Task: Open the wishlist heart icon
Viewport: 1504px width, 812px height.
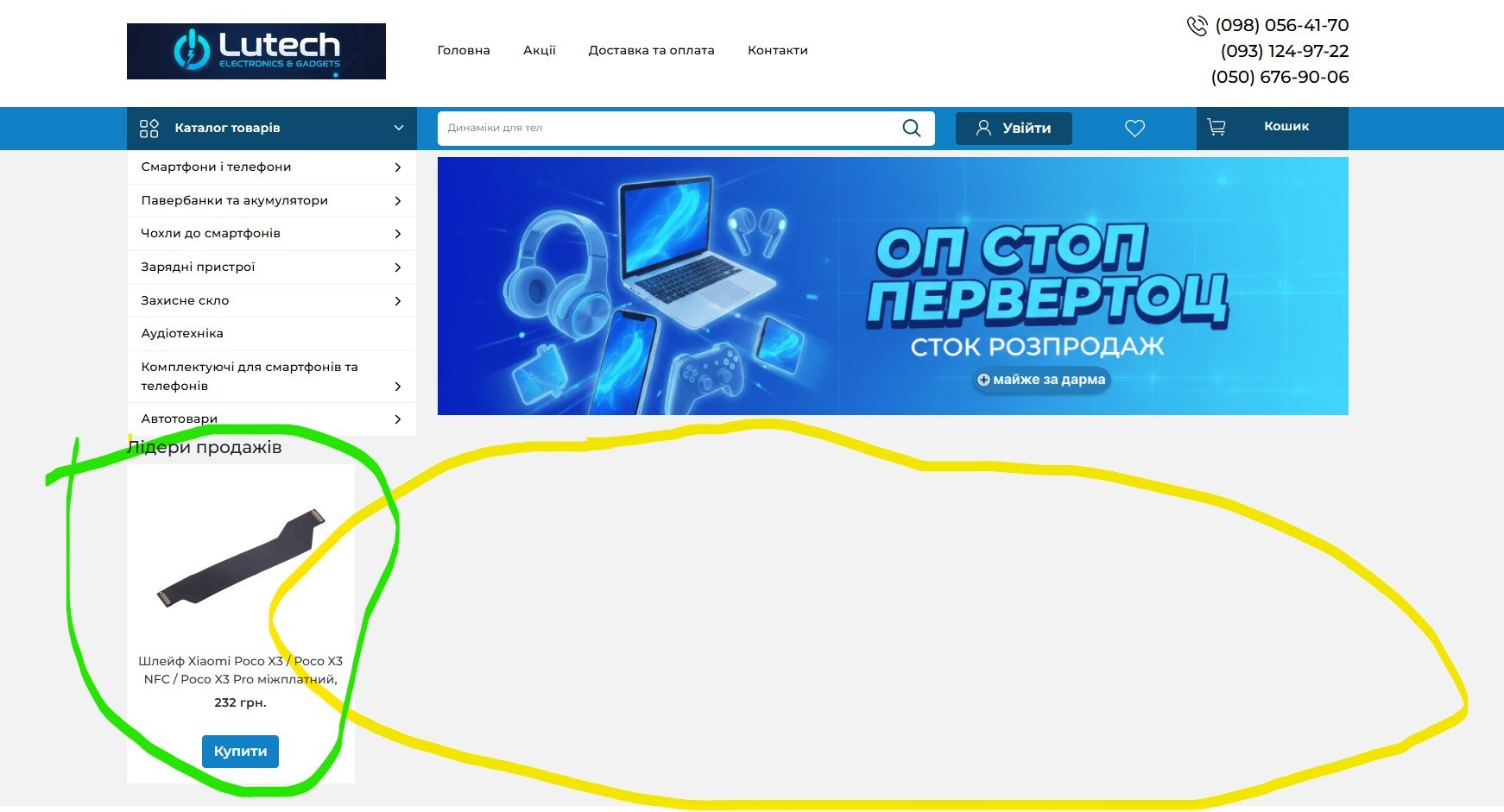Action: (1134, 129)
